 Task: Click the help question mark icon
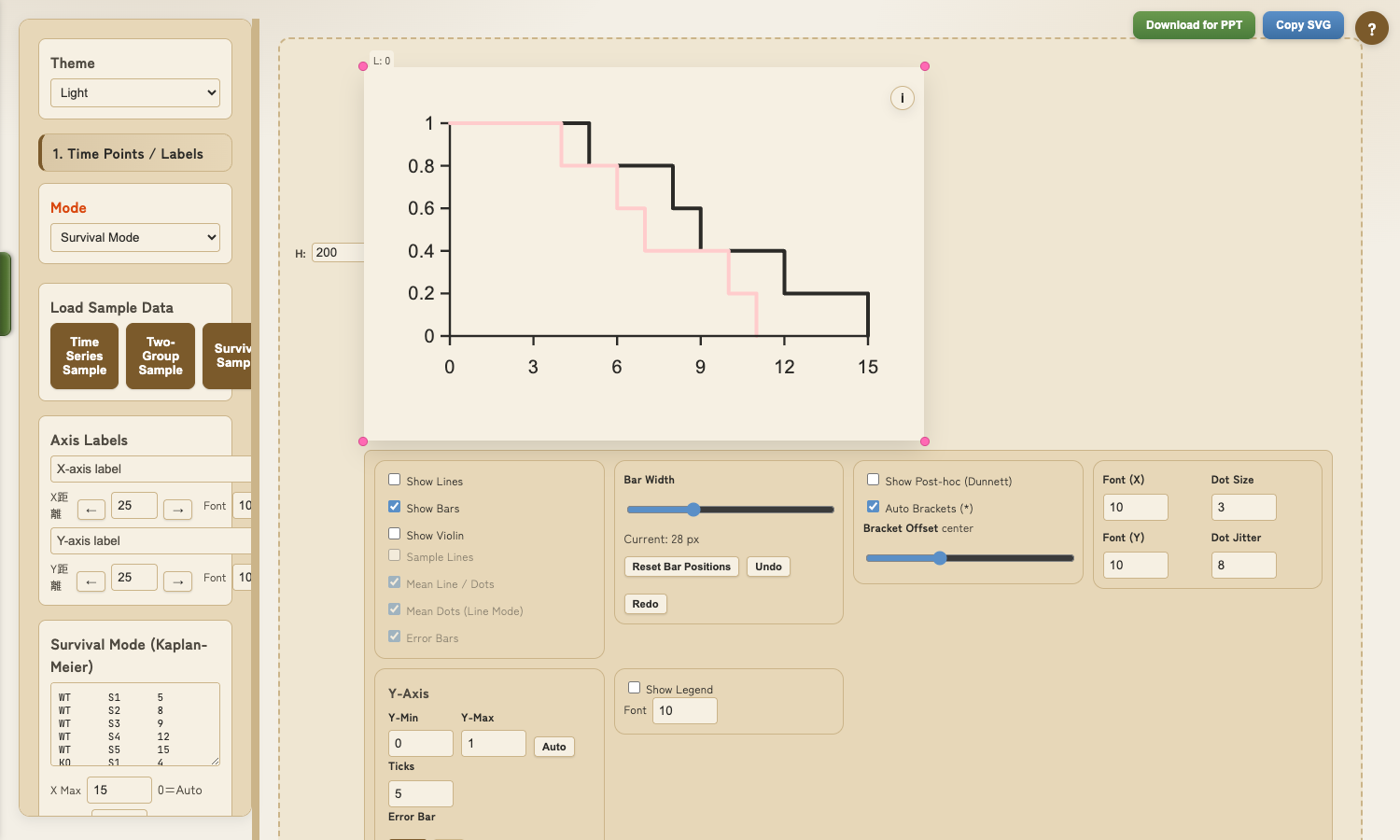(x=1371, y=29)
